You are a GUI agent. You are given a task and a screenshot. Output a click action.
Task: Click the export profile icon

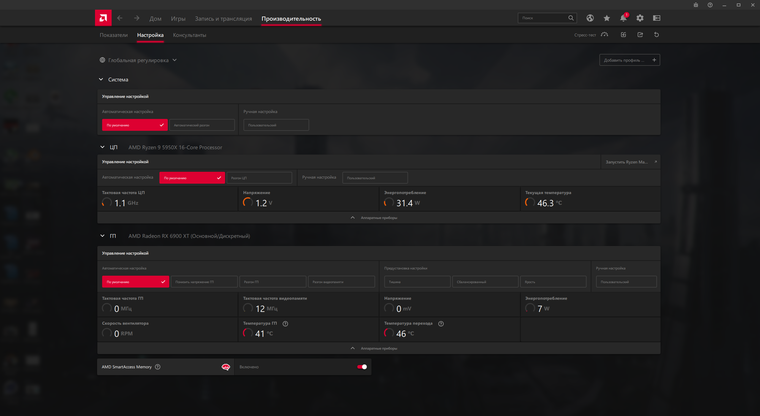640,35
